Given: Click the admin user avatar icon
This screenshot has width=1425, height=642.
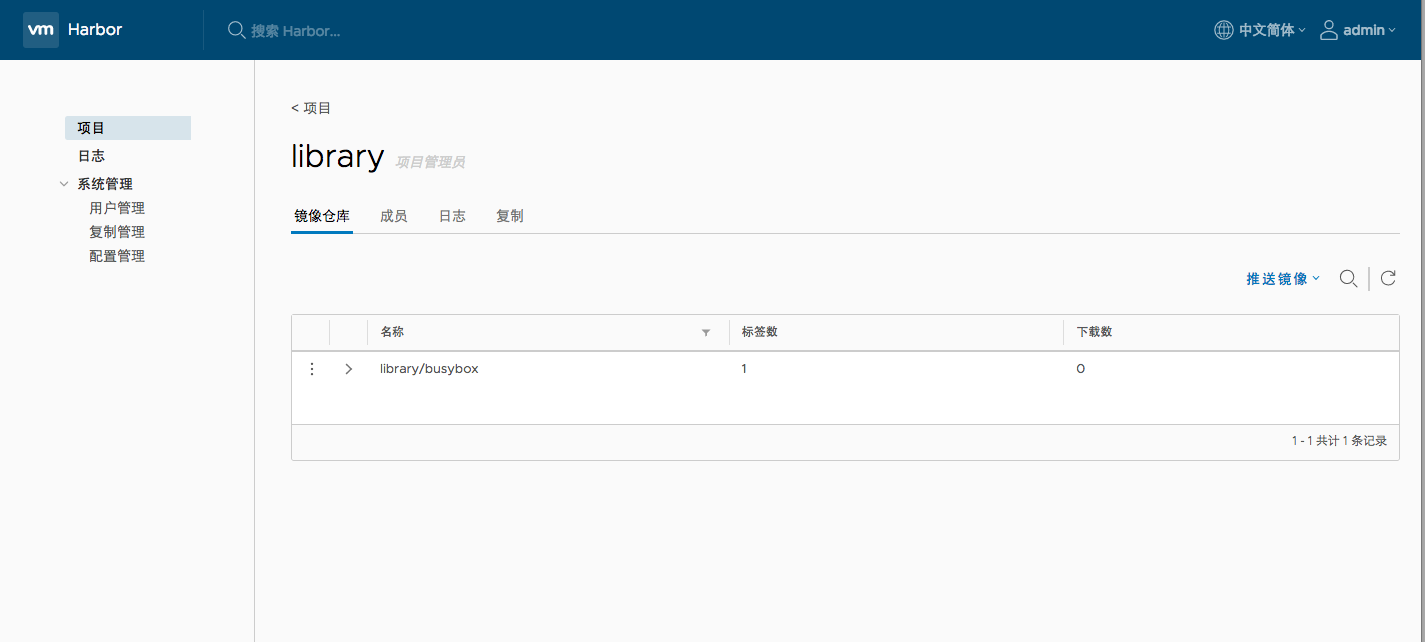Looking at the screenshot, I should 1329,30.
